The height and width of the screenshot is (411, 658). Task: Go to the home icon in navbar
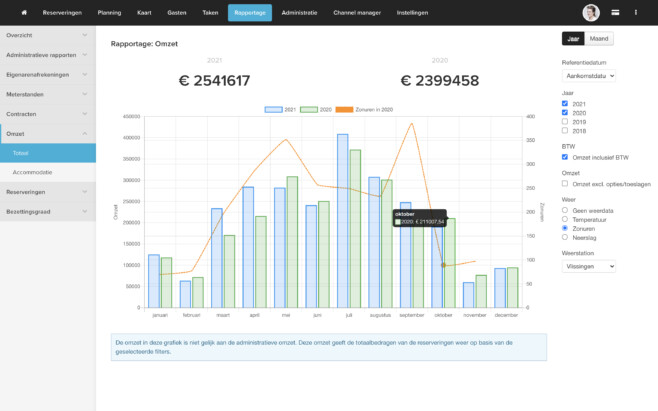click(x=24, y=13)
